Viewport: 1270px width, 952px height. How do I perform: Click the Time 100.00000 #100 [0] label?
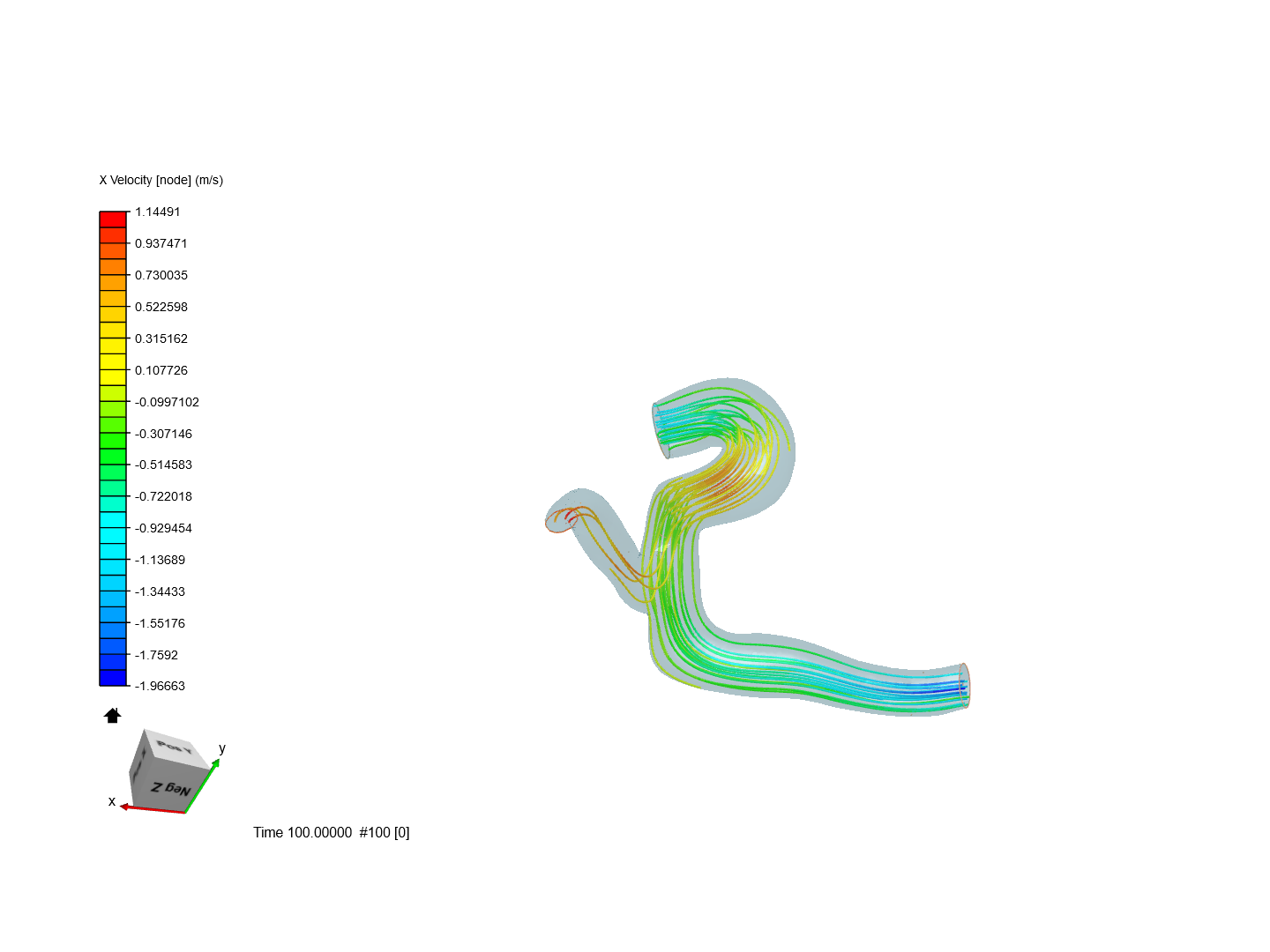tap(332, 832)
